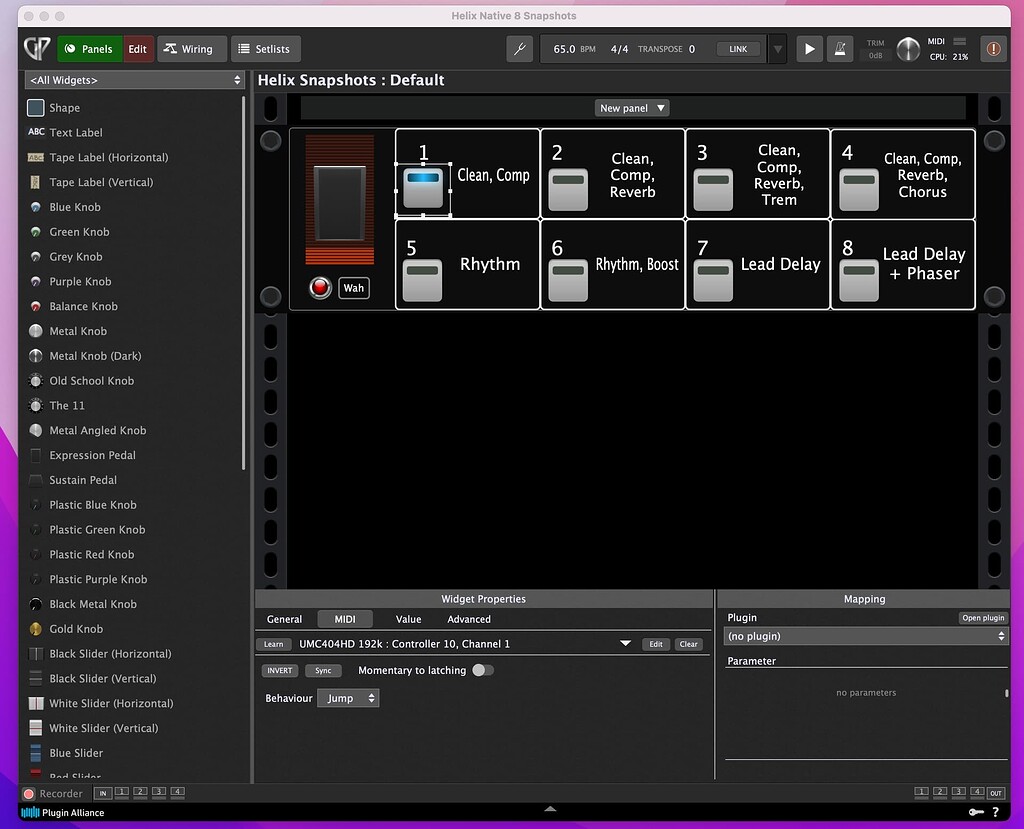Click the help question mark icon
The image size is (1024, 829).
(x=995, y=812)
